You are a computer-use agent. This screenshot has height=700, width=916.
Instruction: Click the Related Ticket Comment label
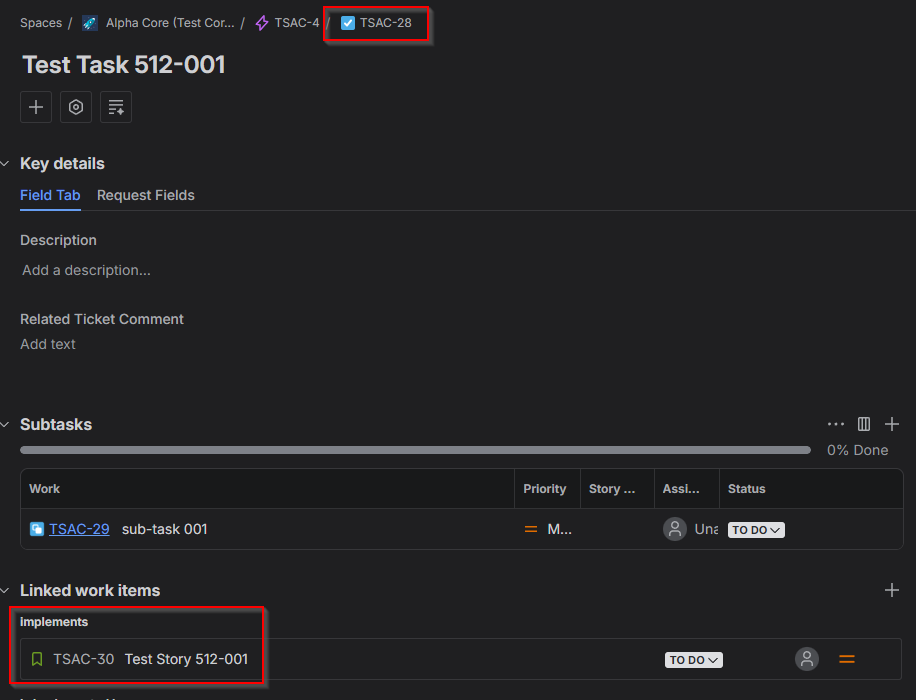[x=102, y=319]
